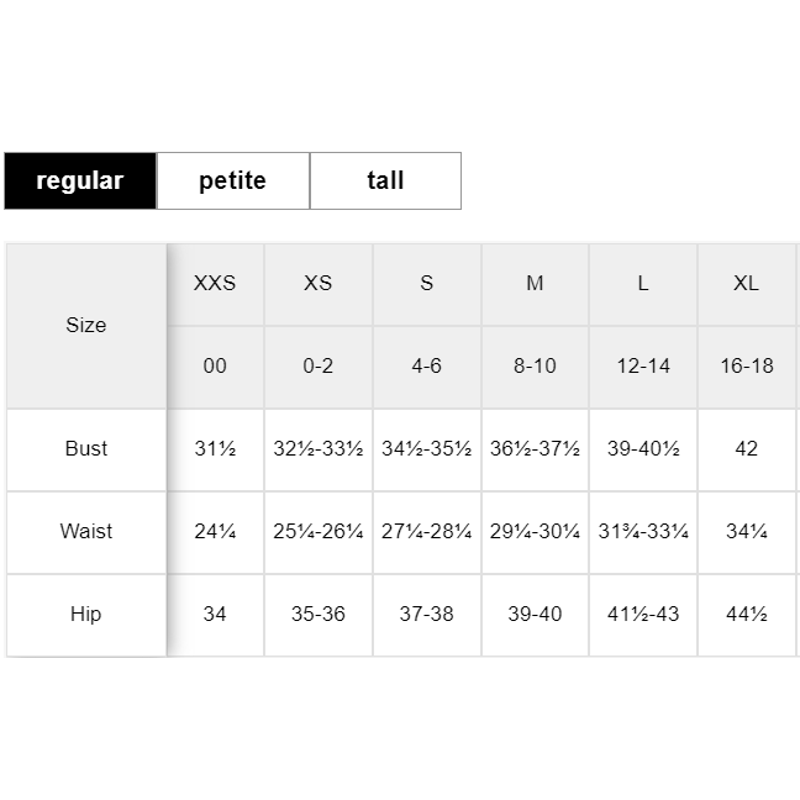This screenshot has height=800, width=800.
Task: Click the M size header
Action: [535, 284]
